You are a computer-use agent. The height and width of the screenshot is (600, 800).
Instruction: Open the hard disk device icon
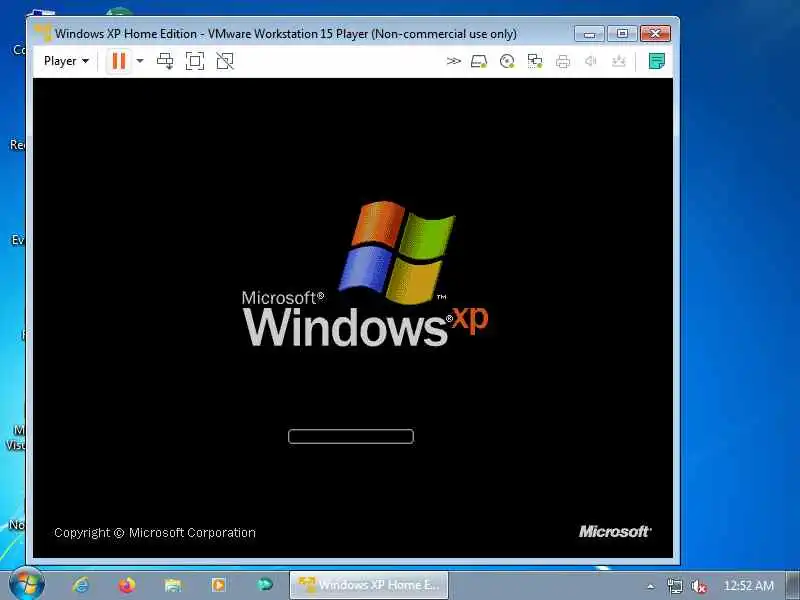point(479,61)
